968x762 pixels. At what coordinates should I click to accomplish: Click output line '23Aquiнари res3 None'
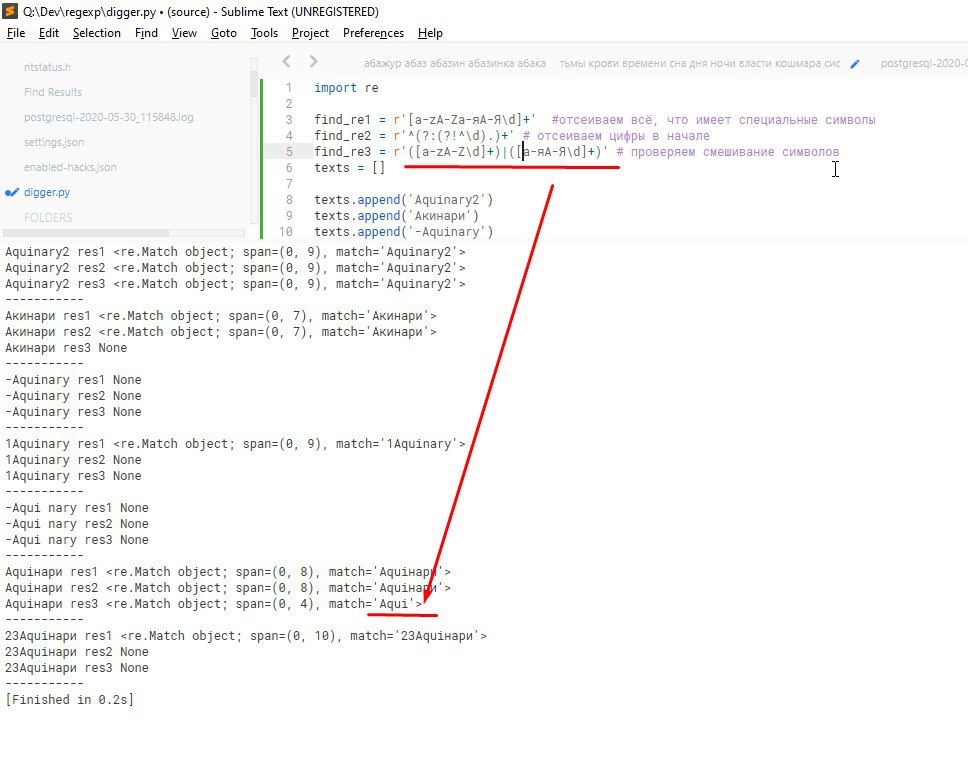pyautogui.click(x=77, y=668)
